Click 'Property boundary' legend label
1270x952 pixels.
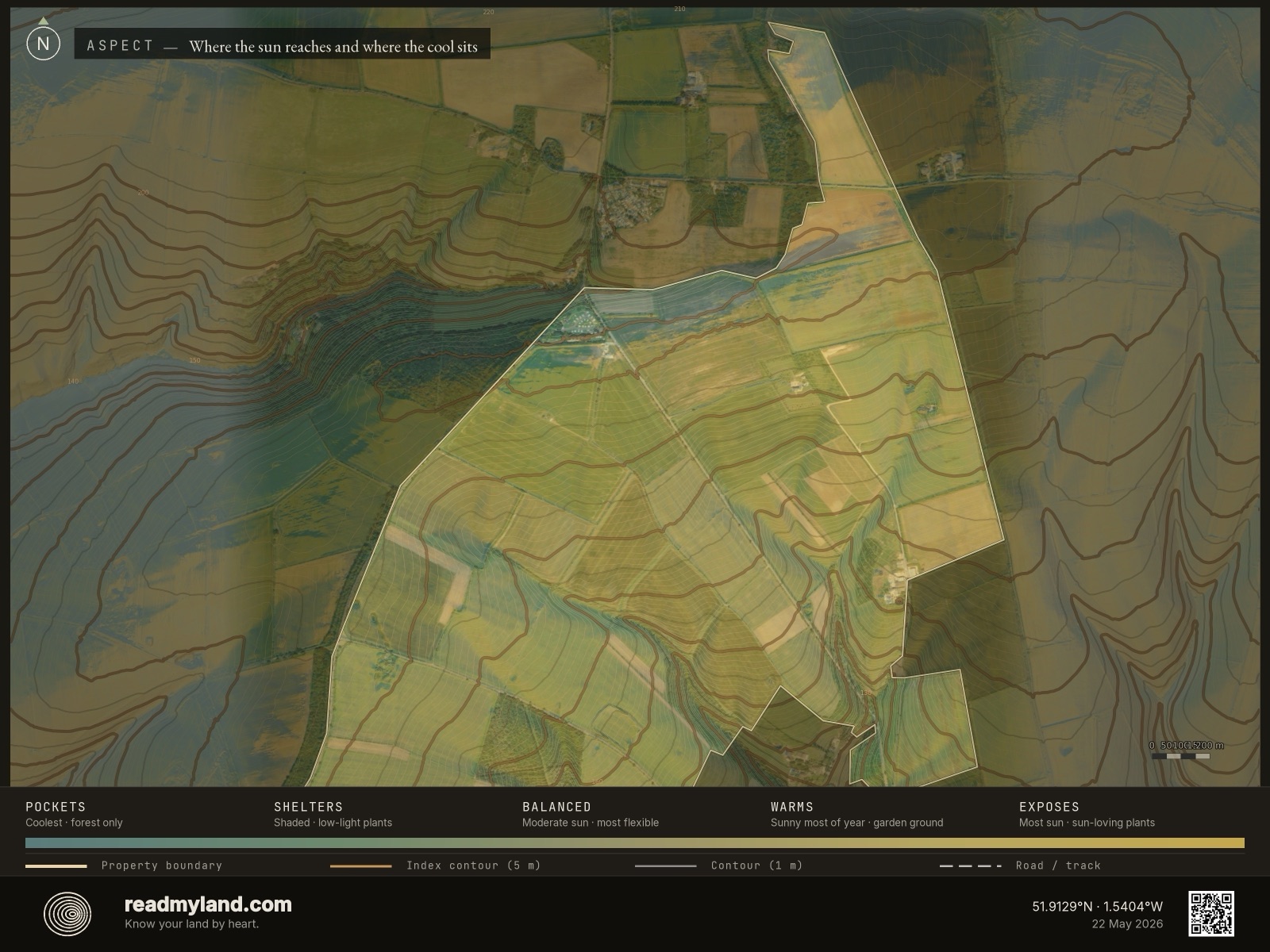tap(162, 866)
